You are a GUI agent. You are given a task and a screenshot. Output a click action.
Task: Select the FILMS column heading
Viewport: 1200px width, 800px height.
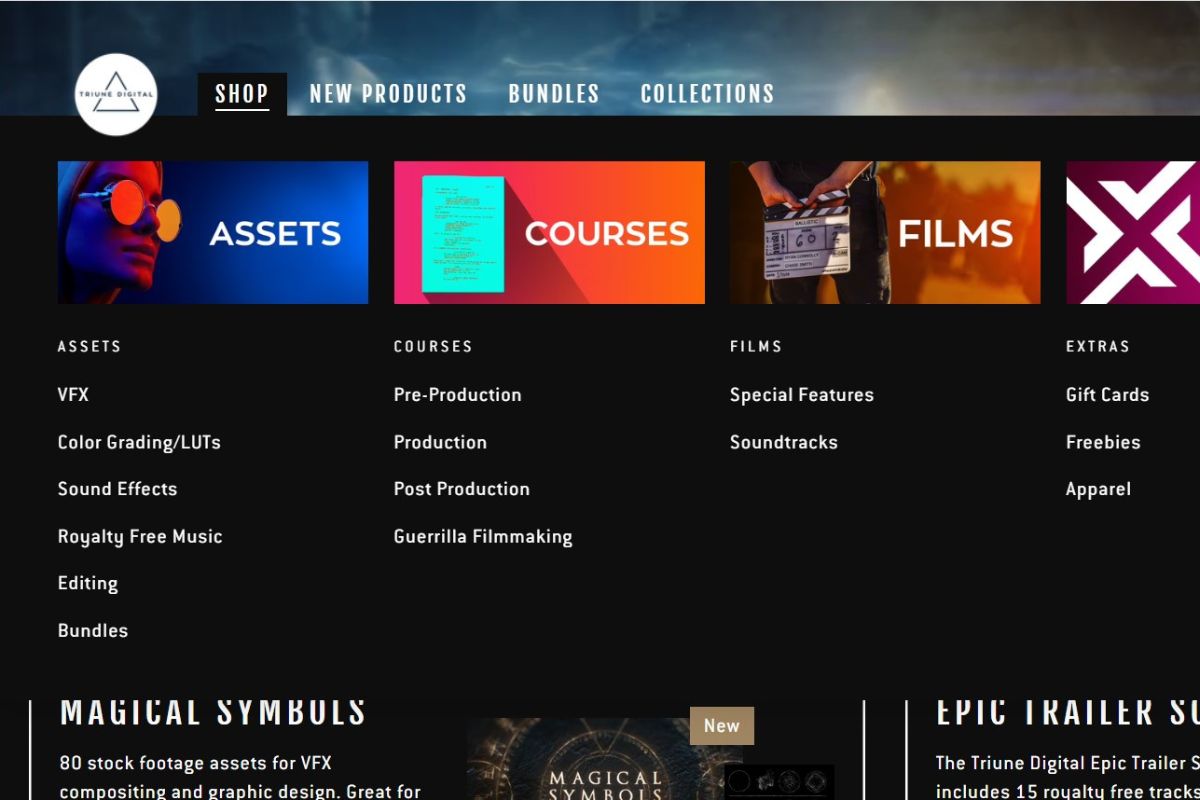pos(756,346)
